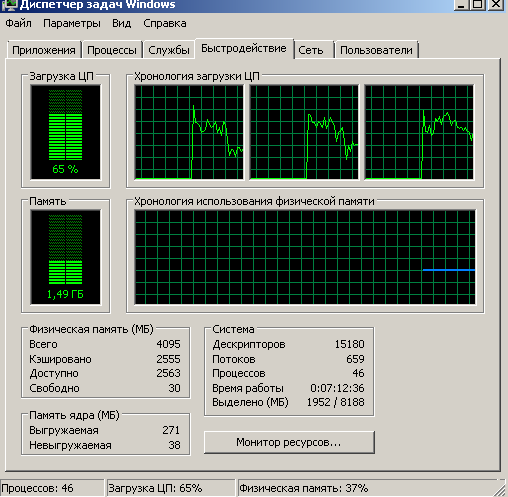This screenshot has width=508, height=497.
Task: Click the Task Manager title bar icon
Action: tap(8, 4)
